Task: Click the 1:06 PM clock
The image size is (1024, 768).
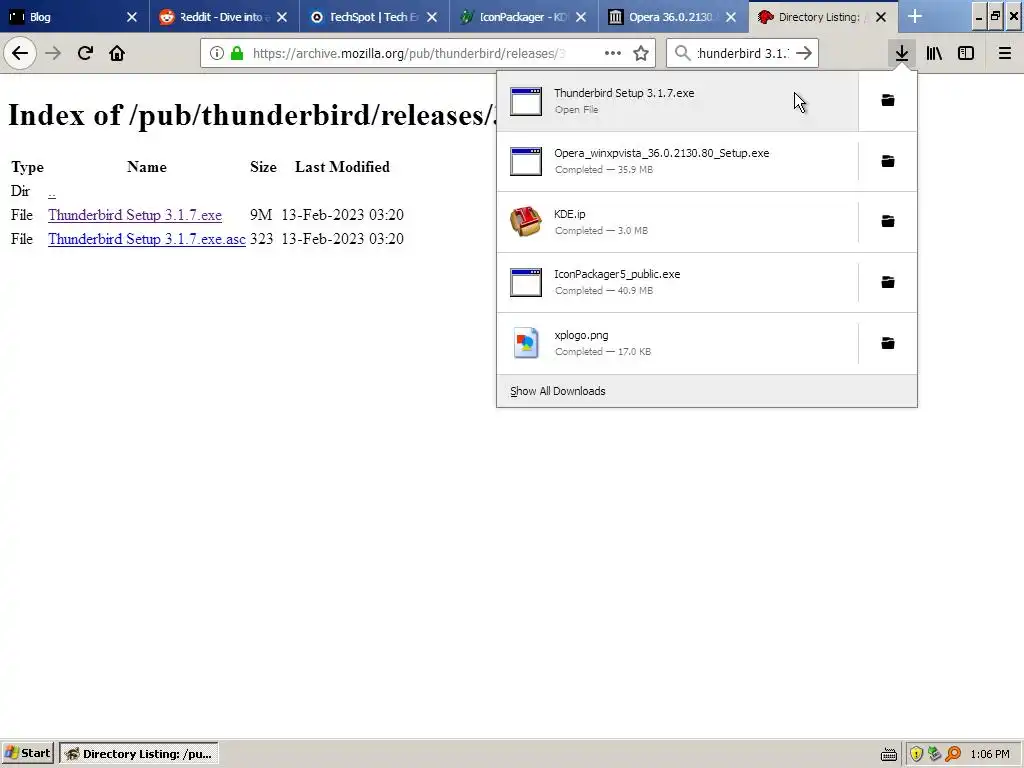Action: click(990, 754)
